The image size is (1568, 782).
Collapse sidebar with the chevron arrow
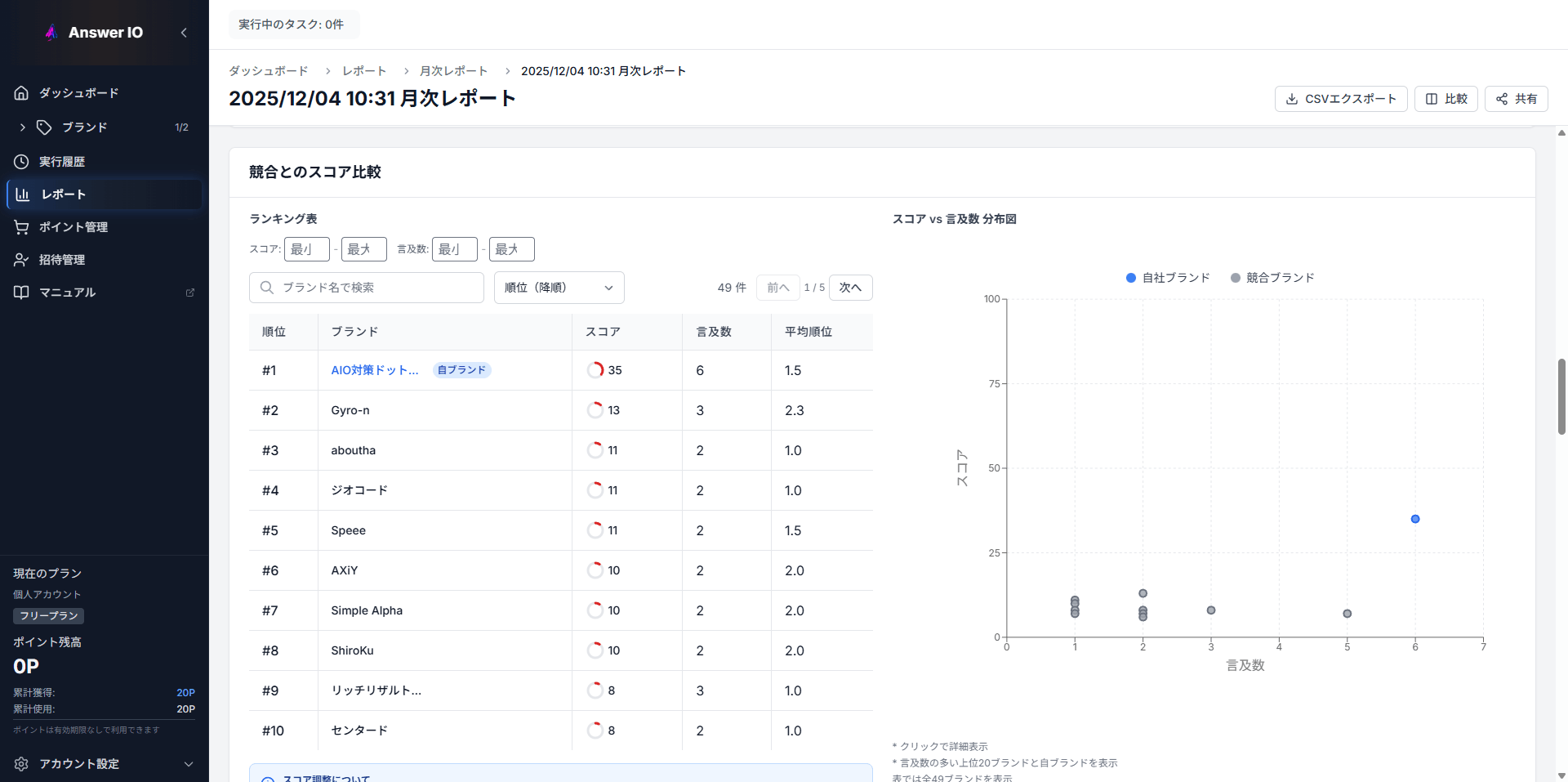point(184,33)
